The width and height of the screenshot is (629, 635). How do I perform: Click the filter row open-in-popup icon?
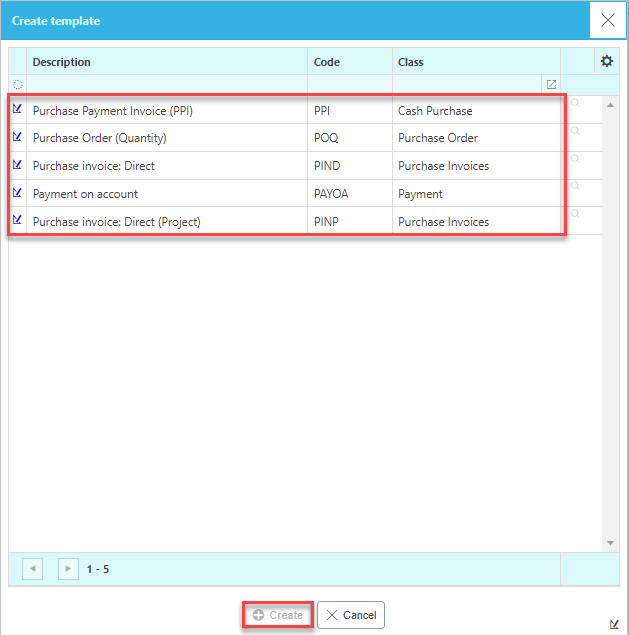(x=550, y=85)
